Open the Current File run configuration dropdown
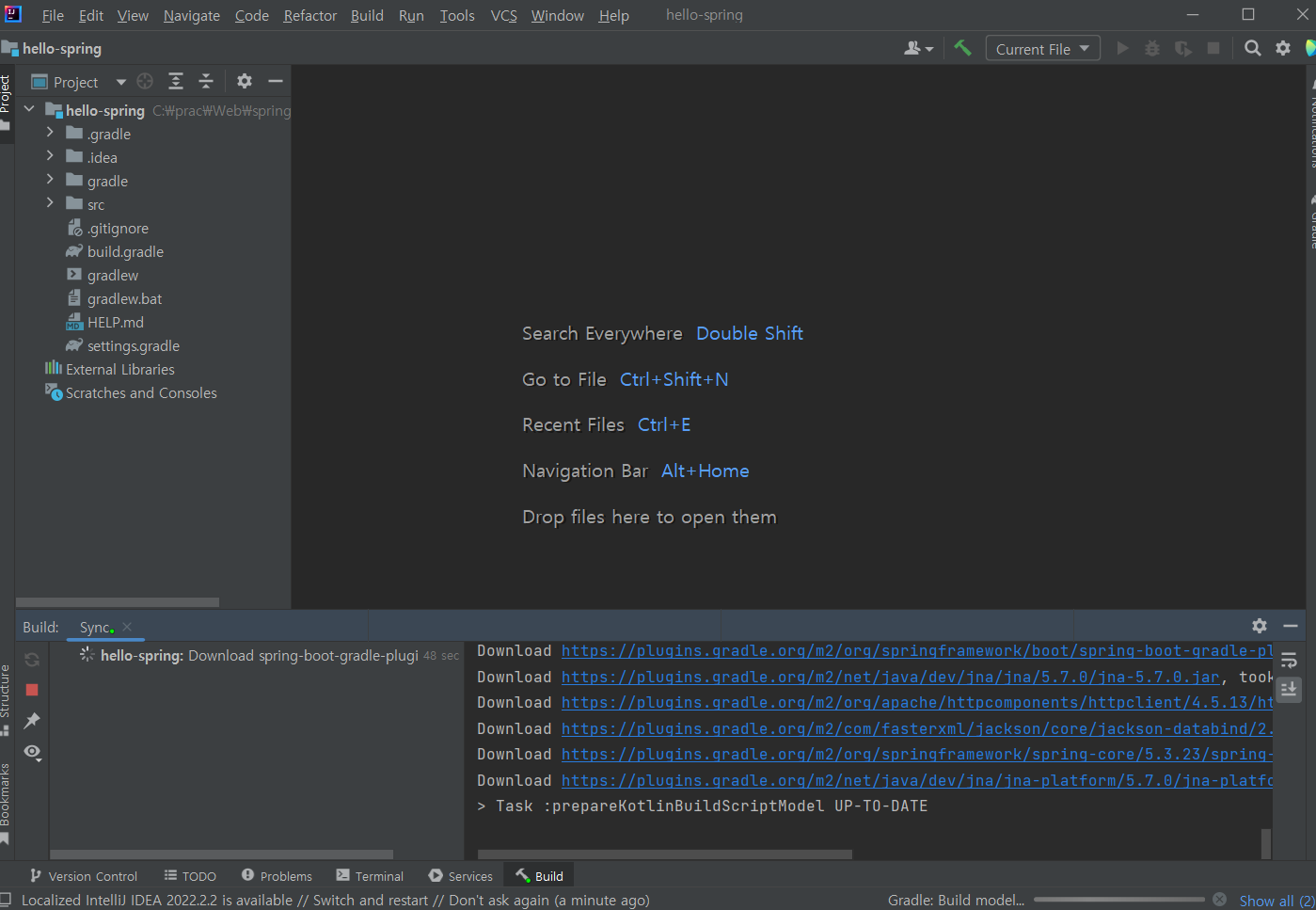 click(1042, 49)
